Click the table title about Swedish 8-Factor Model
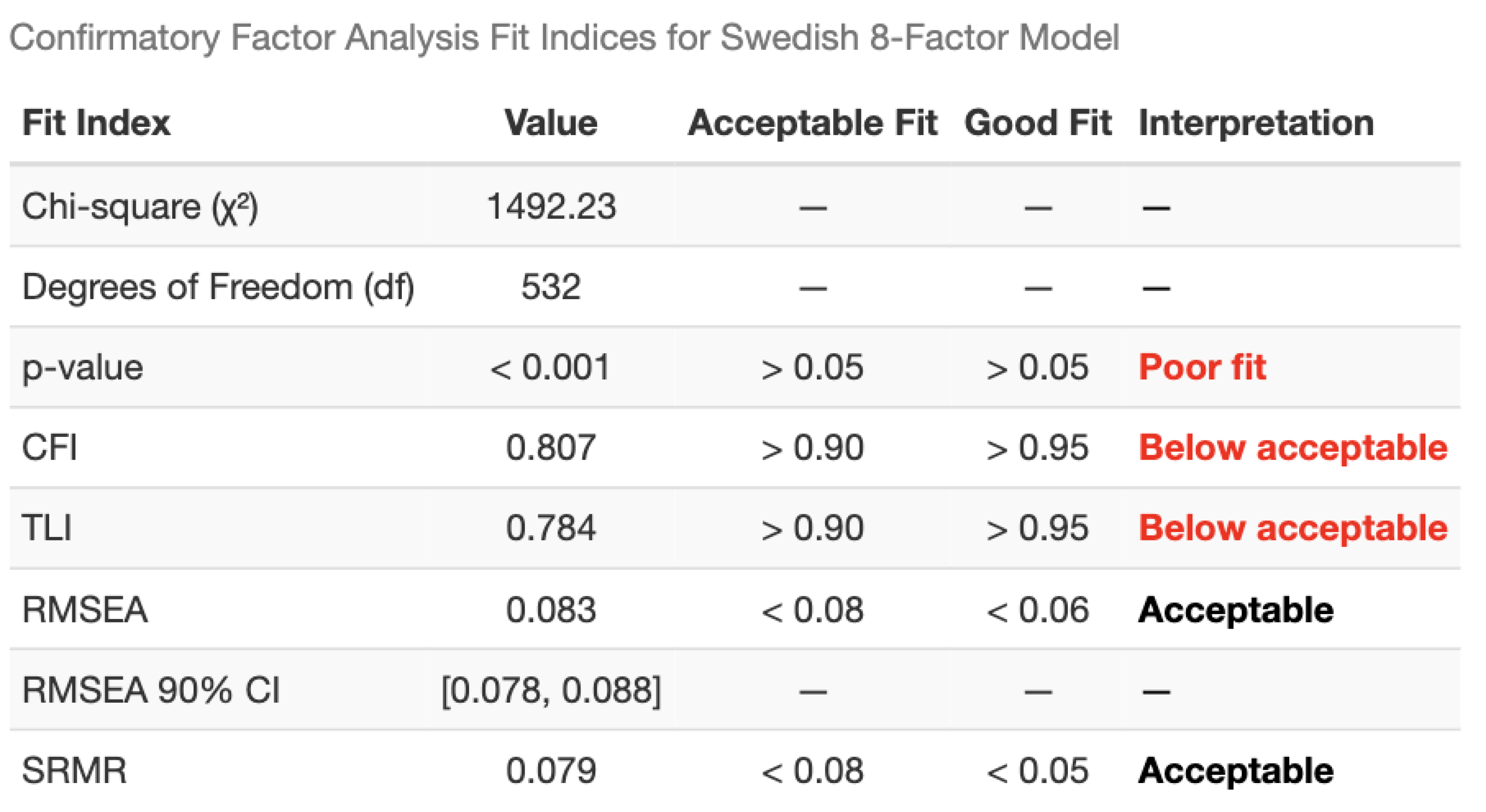The image size is (1486, 812). coord(564,38)
